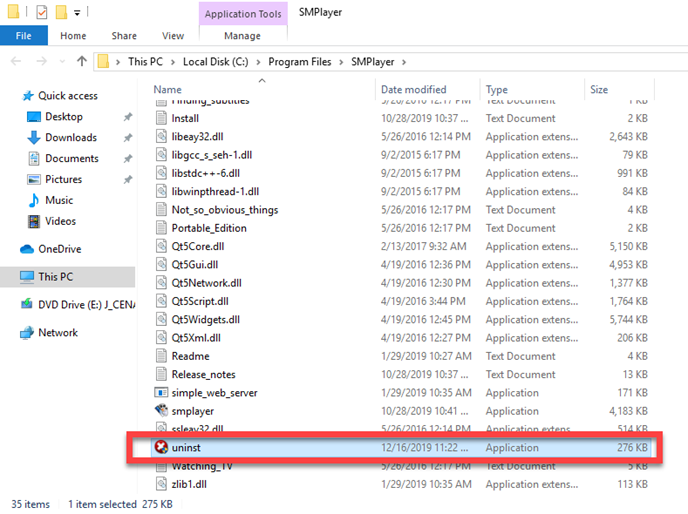Click the simple_web_server application icon

161,392
